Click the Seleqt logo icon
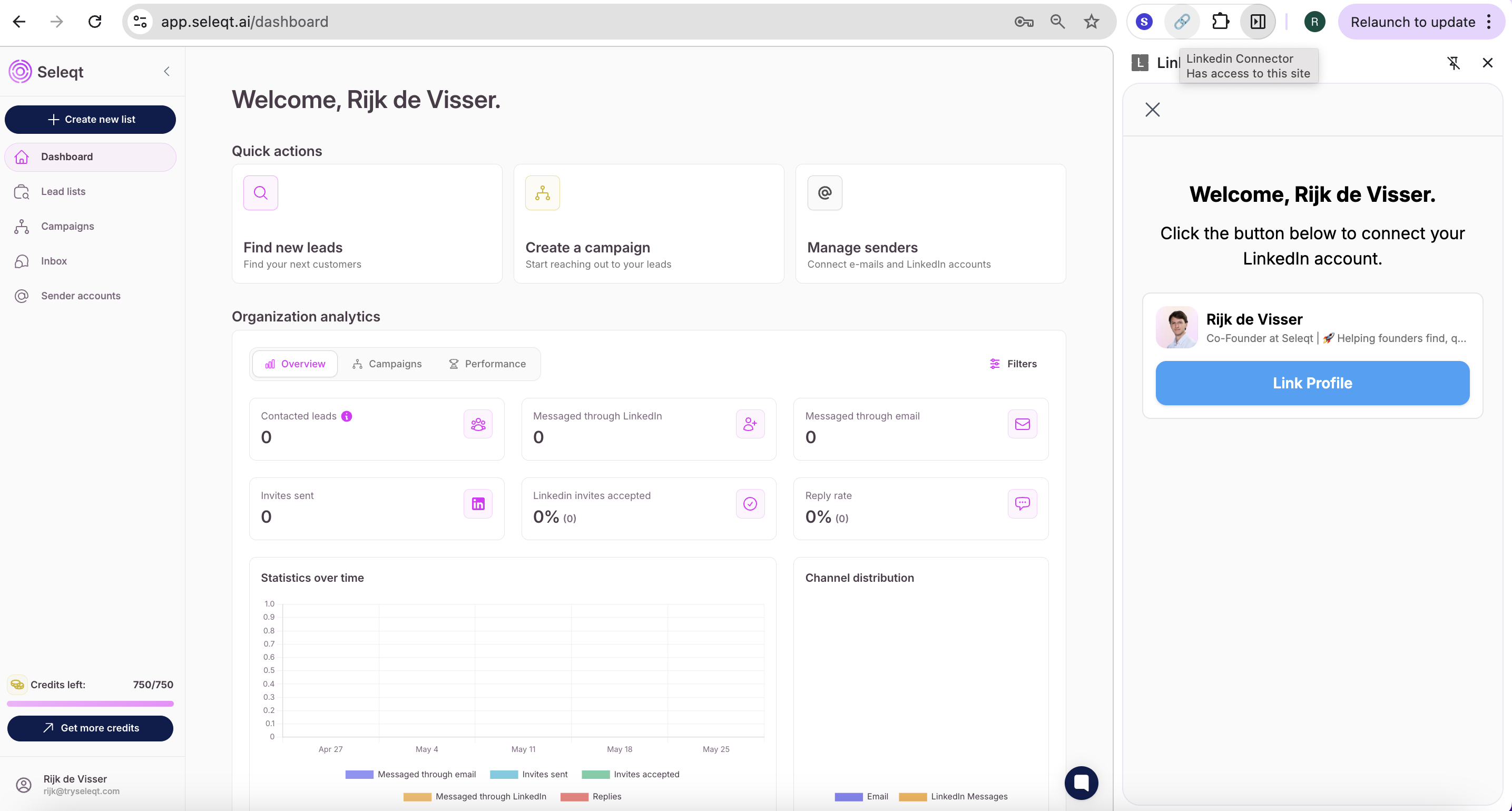The width and height of the screenshot is (1512, 811). pos(21,71)
